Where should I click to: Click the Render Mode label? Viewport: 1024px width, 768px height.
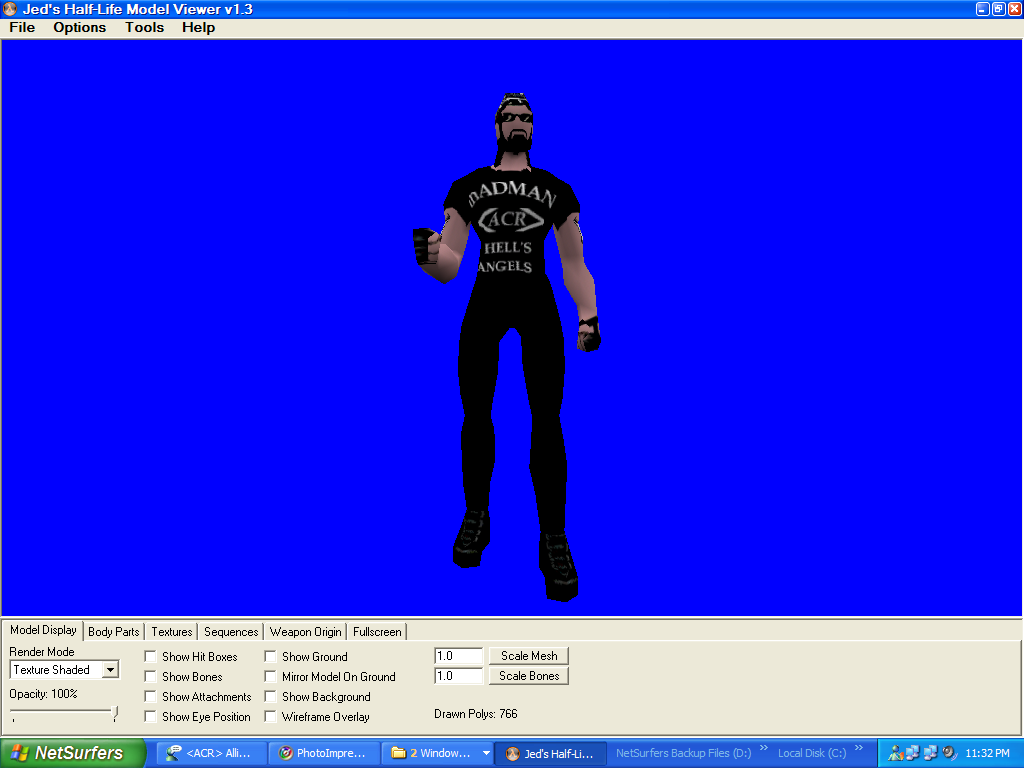click(42, 652)
